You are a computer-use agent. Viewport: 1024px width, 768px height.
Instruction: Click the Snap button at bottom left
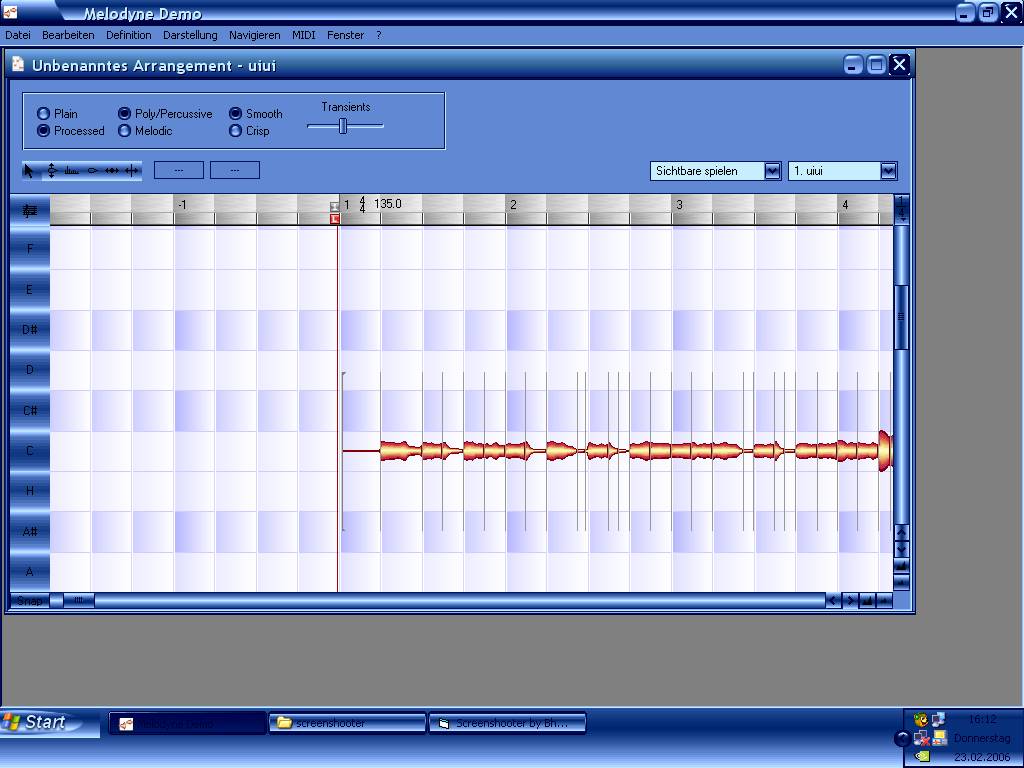(x=30, y=601)
